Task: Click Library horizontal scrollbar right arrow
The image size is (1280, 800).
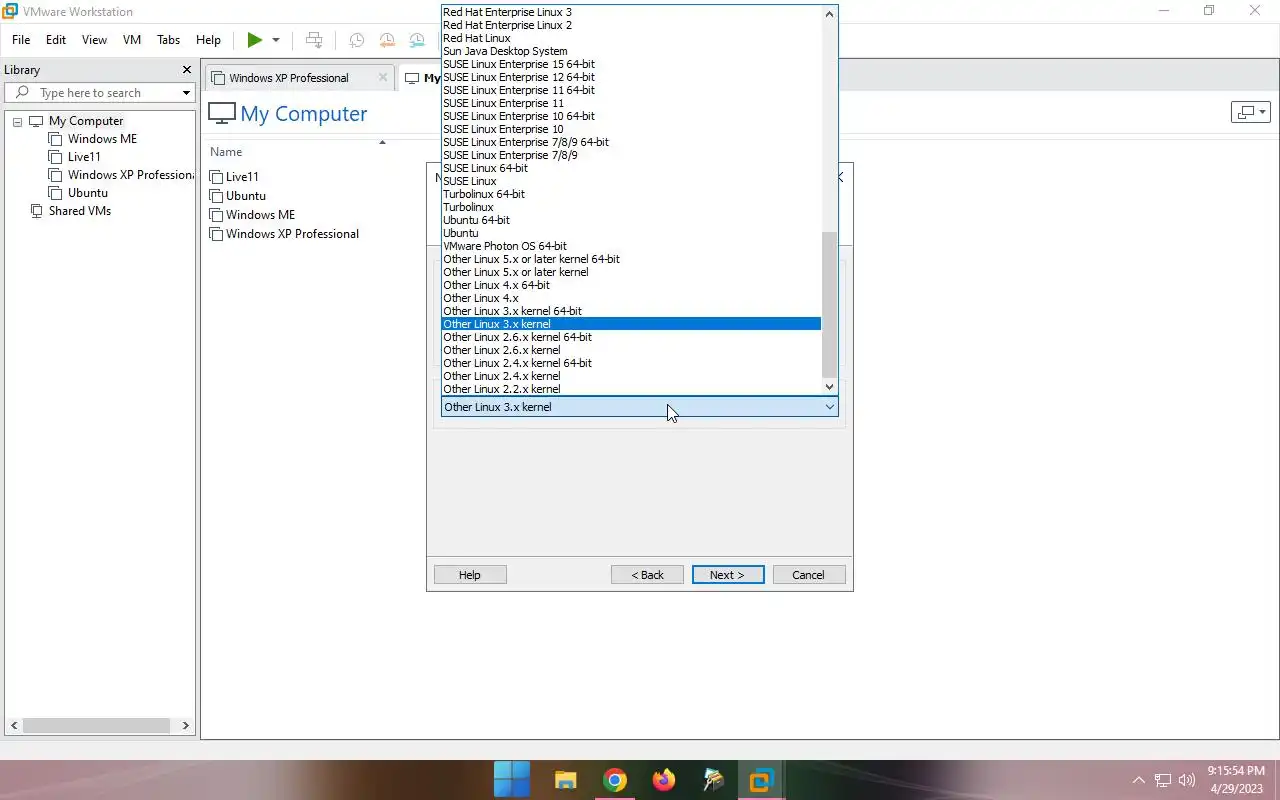Action: click(x=185, y=726)
